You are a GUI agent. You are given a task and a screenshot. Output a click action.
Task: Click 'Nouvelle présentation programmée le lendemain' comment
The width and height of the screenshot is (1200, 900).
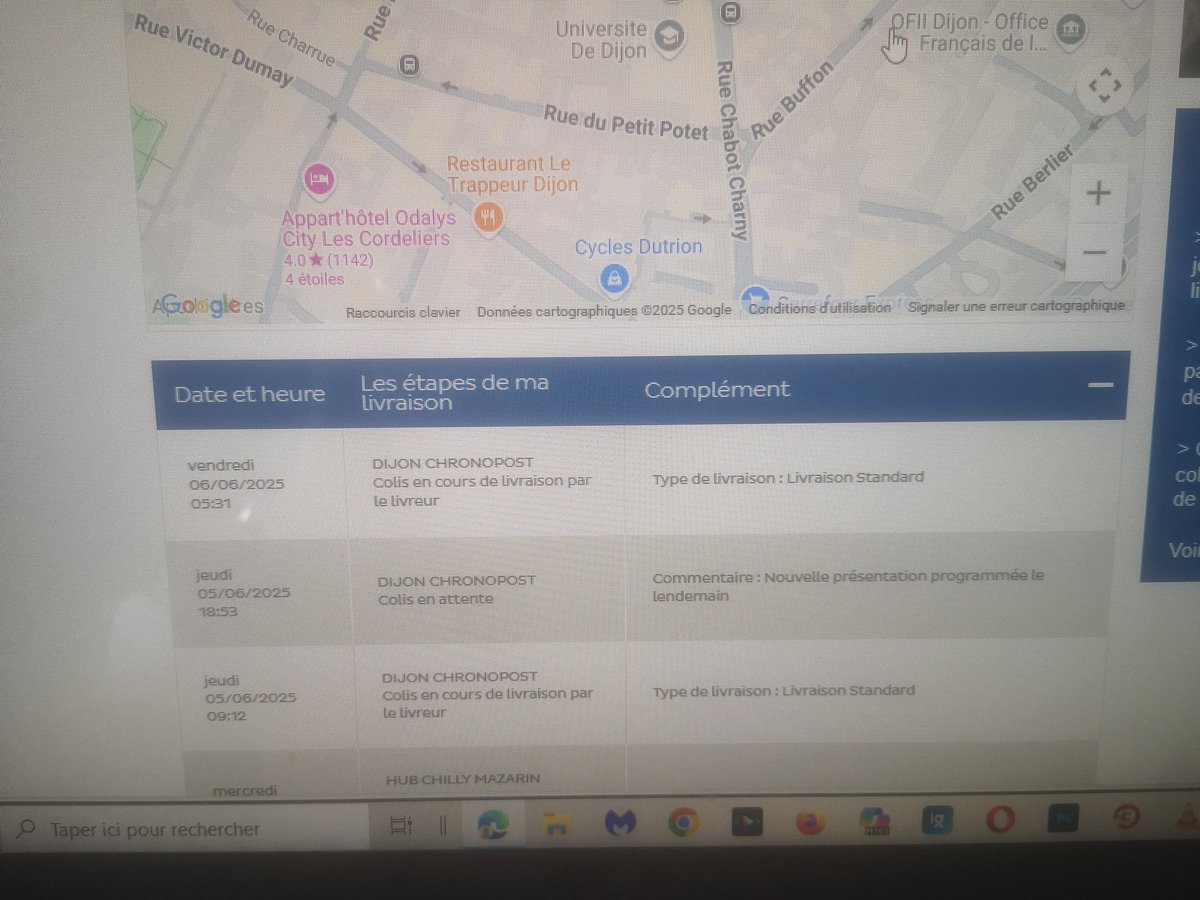tap(848, 586)
